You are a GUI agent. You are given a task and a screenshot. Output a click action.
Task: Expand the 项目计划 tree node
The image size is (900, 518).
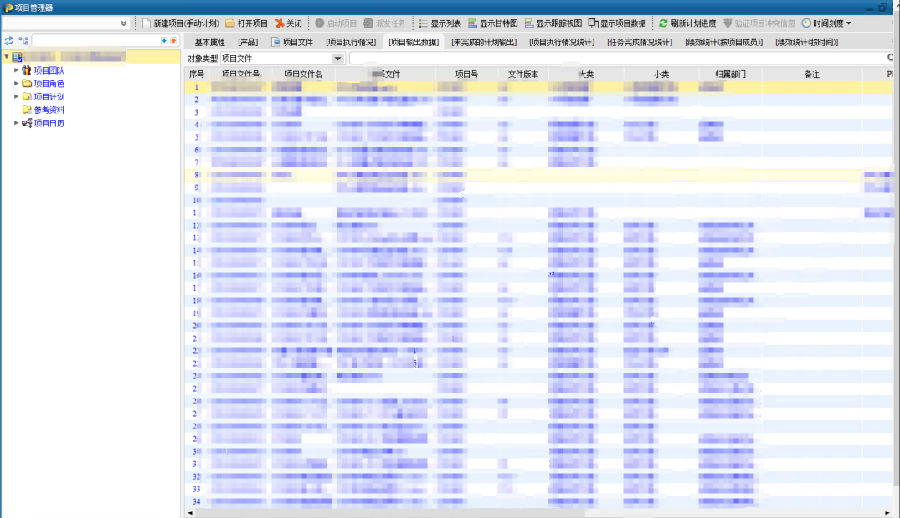tap(16, 96)
